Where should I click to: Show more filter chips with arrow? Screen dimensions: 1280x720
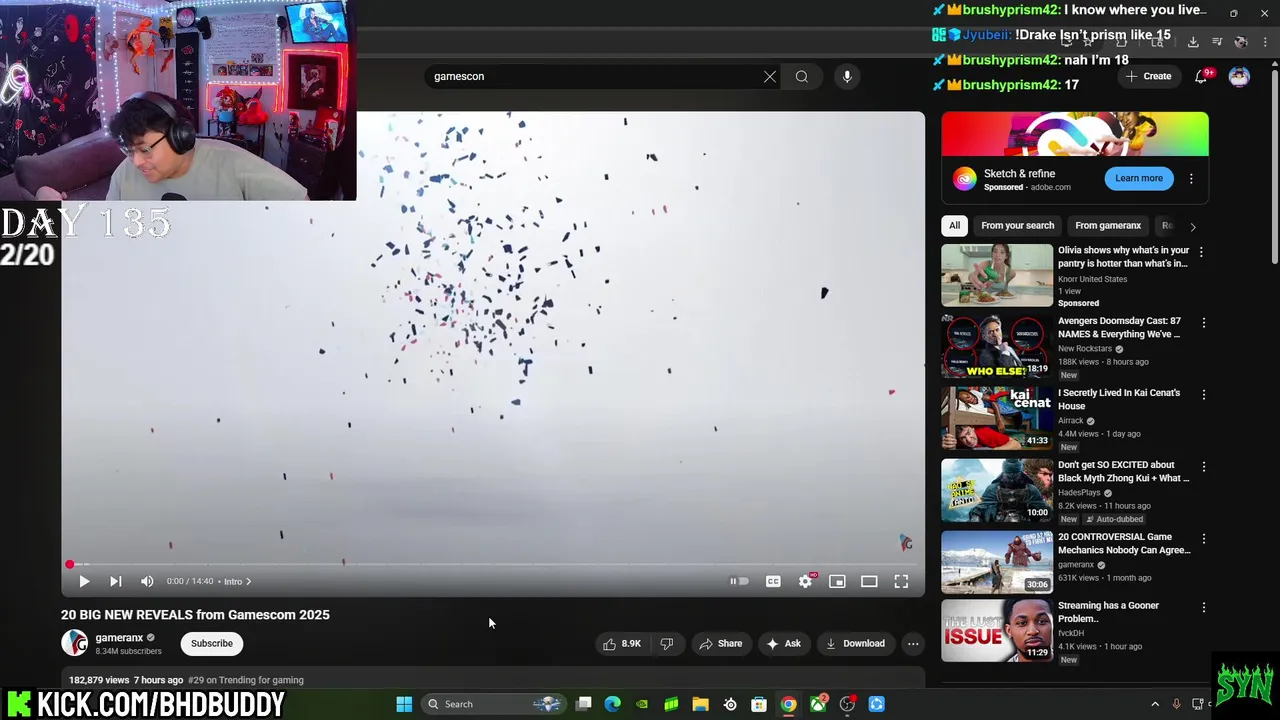(1192, 226)
